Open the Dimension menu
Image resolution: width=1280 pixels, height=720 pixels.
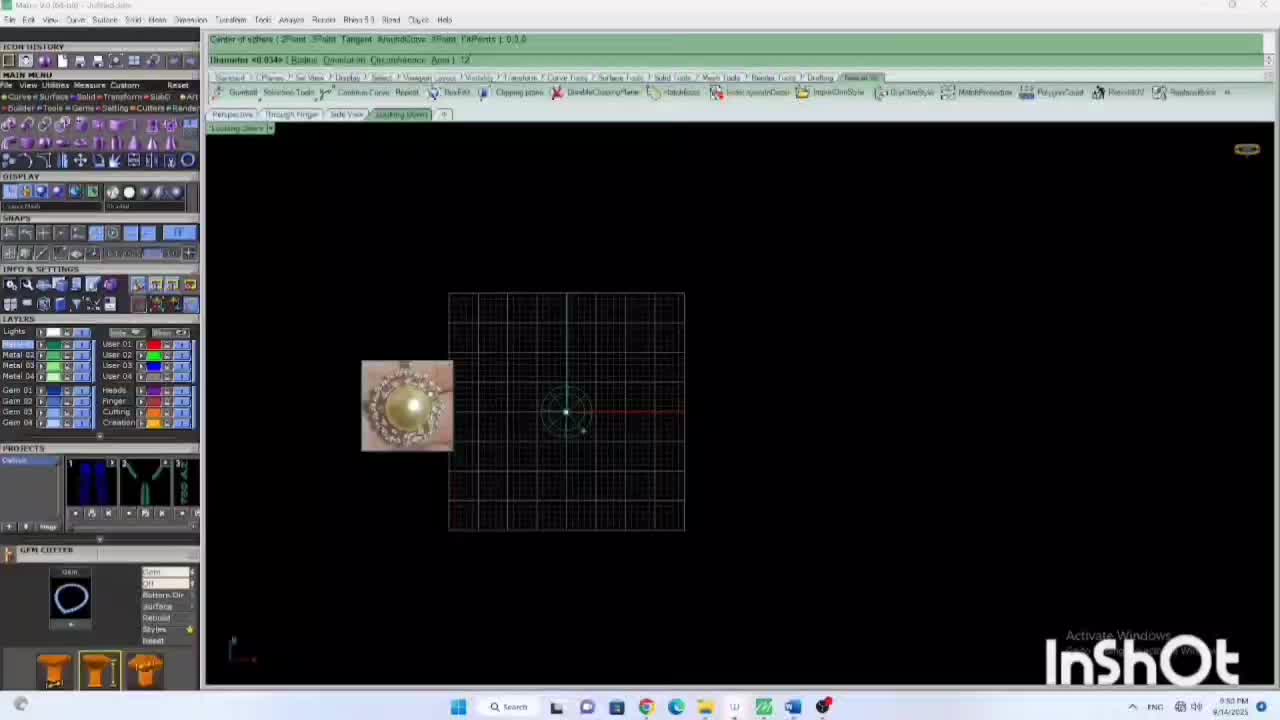[x=190, y=20]
